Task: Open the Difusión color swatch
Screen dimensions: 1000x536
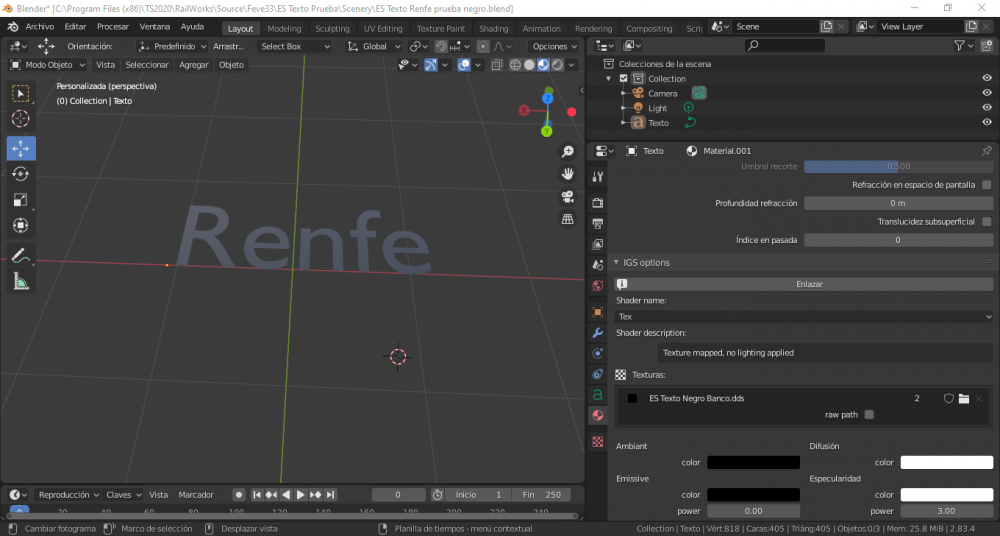Action: [x=946, y=463]
